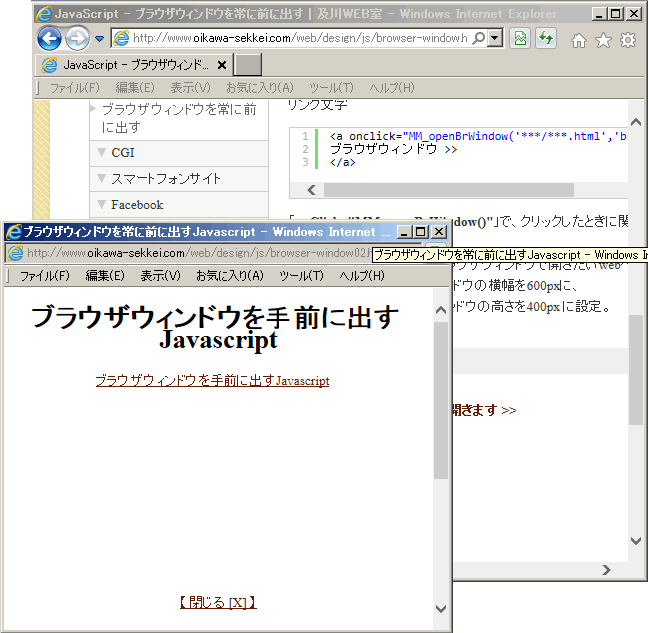Viewport: 648px width, 633px height.
Task: Minimize the popup browser window
Action: (404, 232)
